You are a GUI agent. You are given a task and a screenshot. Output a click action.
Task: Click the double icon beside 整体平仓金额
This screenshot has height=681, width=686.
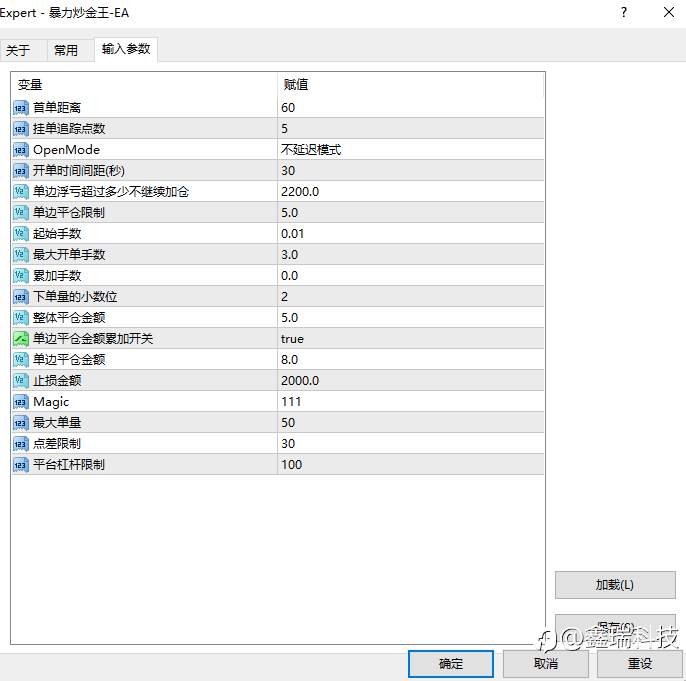point(21,318)
